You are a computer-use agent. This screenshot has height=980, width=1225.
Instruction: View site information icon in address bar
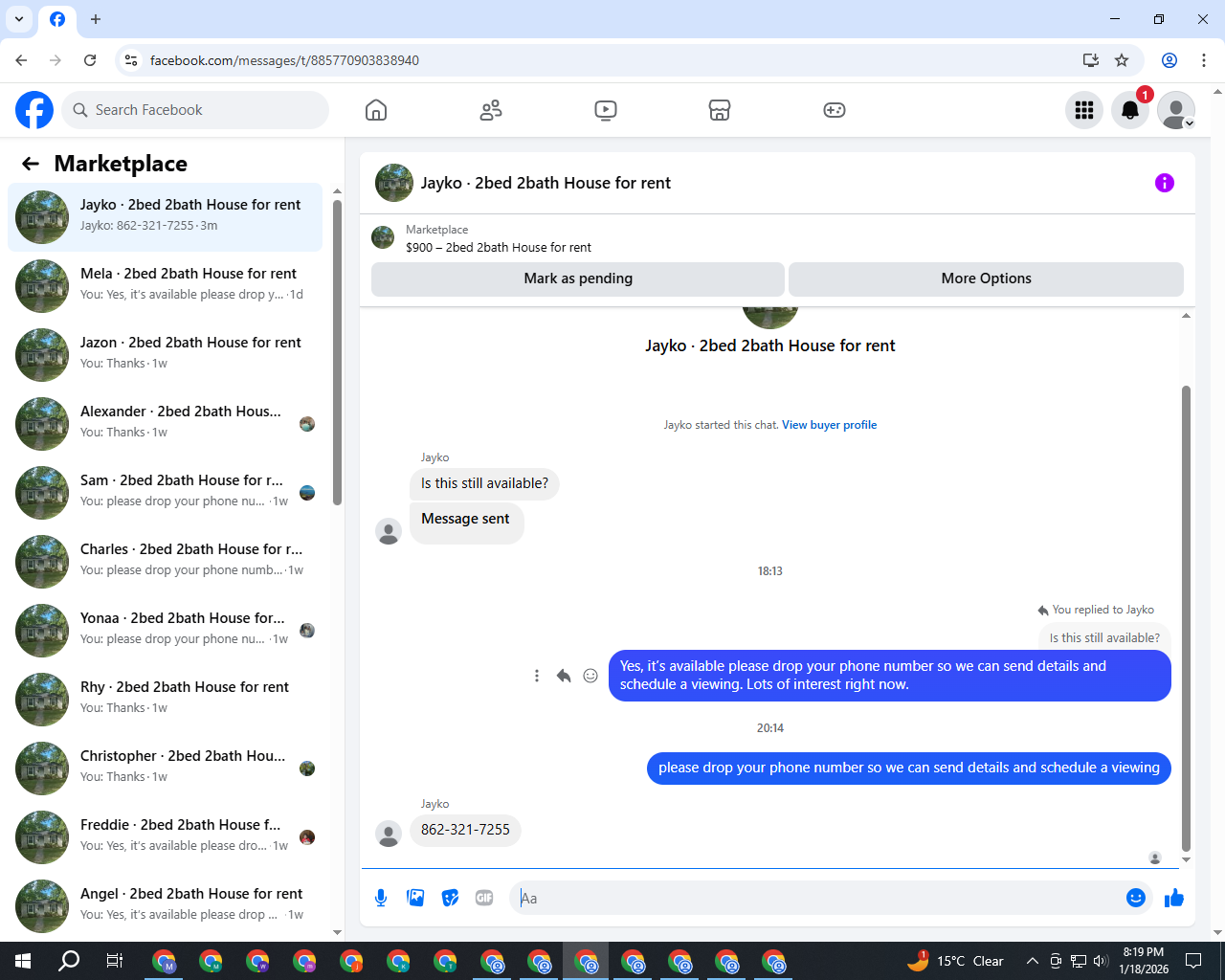[x=132, y=60]
